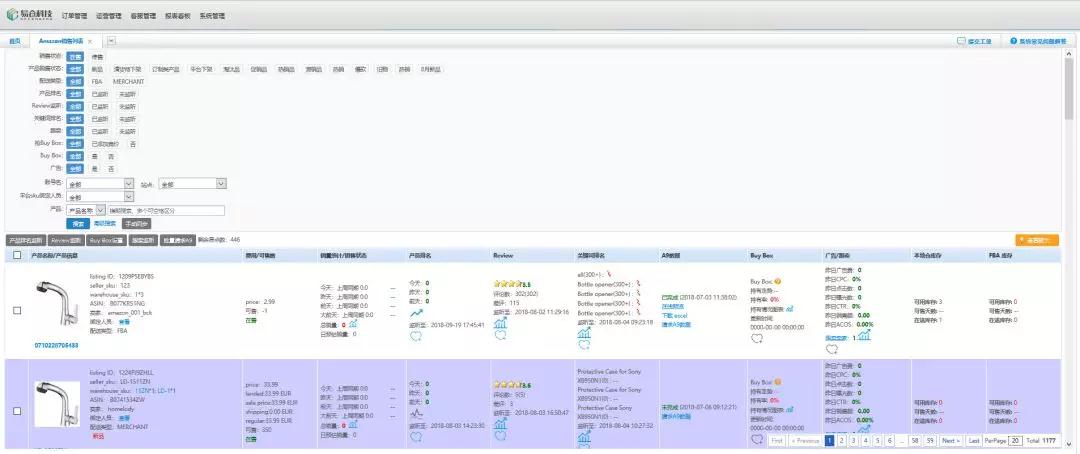Image resolution: width=1080 pixels, height=454 pixels.
Task: Open keyword chart icon for Protective Case for Sony row
Action: [584, 437]
